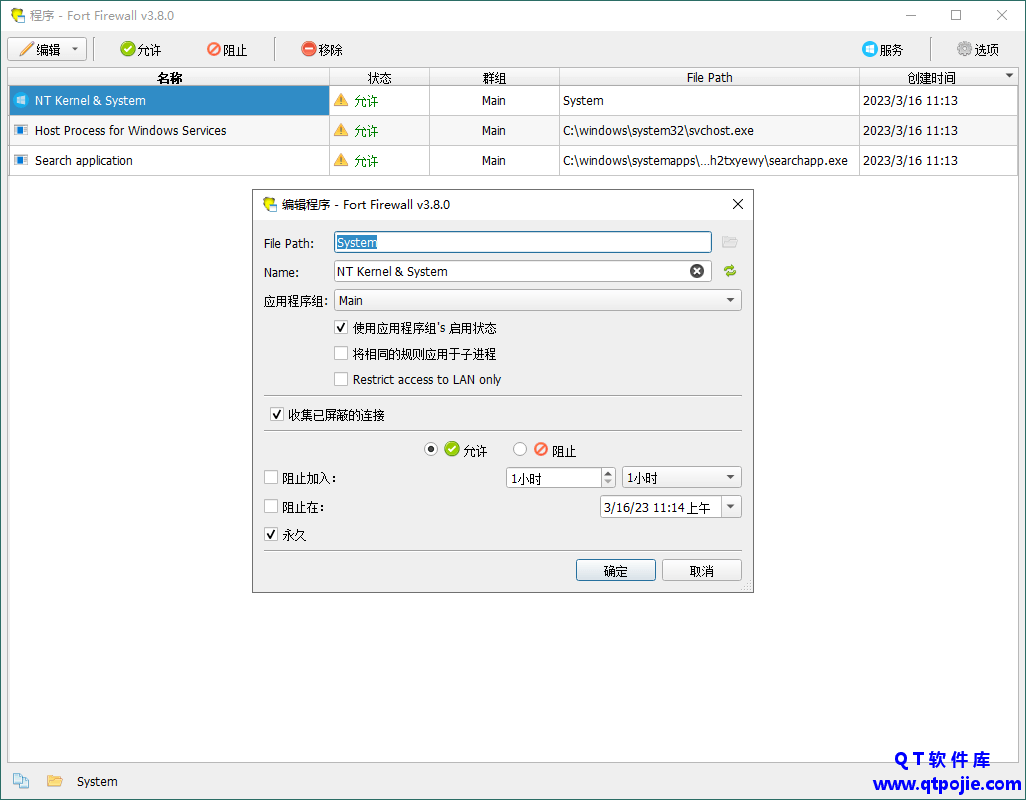Viewport: 1026px width, 800px height.
Task: Select the 允许 radio button in dialog
Action: pos(431,449)
